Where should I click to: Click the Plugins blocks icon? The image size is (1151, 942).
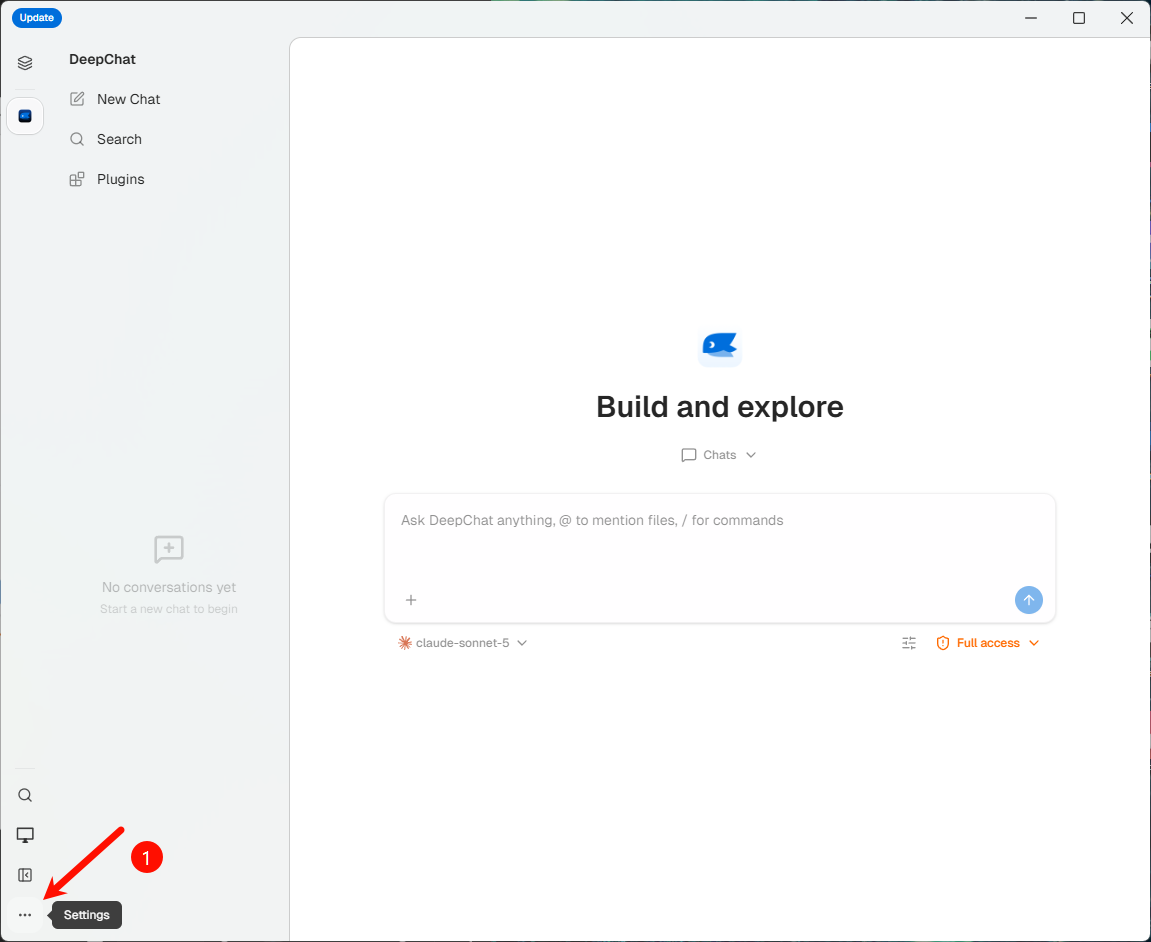click(x=77, y=179)
